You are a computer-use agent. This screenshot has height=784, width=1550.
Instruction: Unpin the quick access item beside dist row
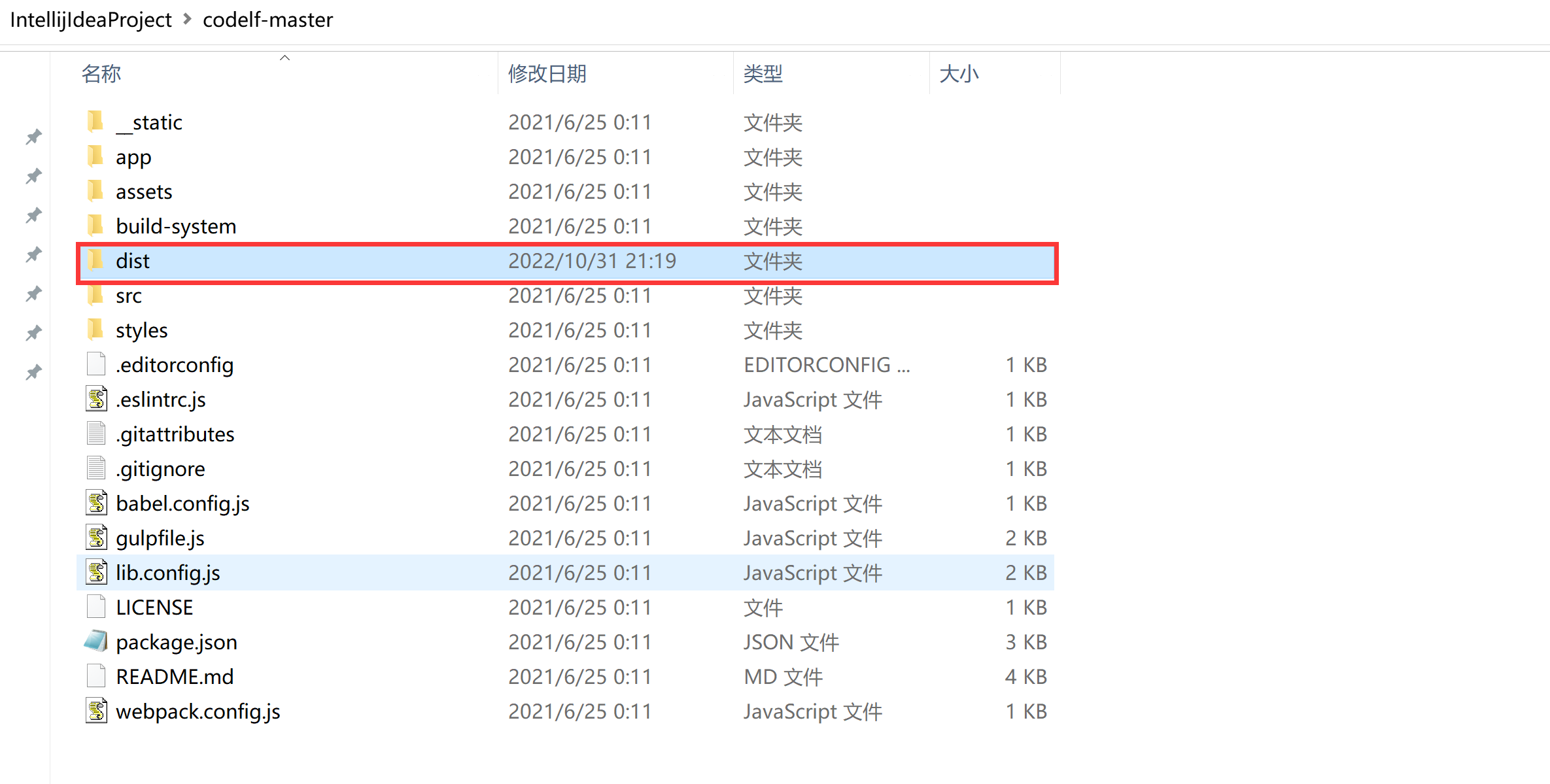click(x=33, y=254)
